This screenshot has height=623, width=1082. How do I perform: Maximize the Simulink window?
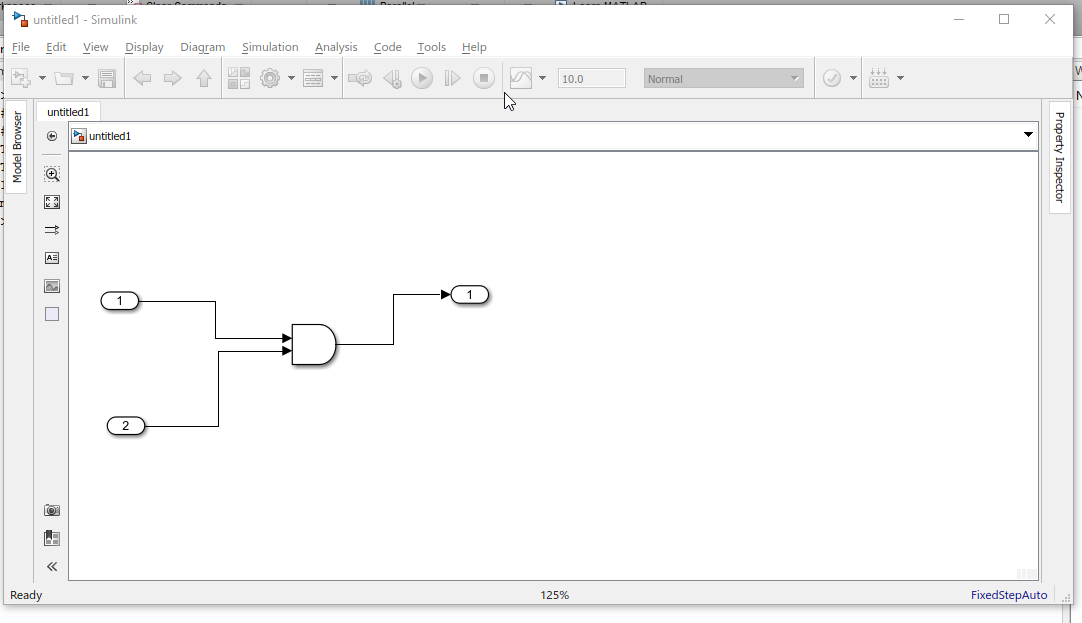point(1004,19)
